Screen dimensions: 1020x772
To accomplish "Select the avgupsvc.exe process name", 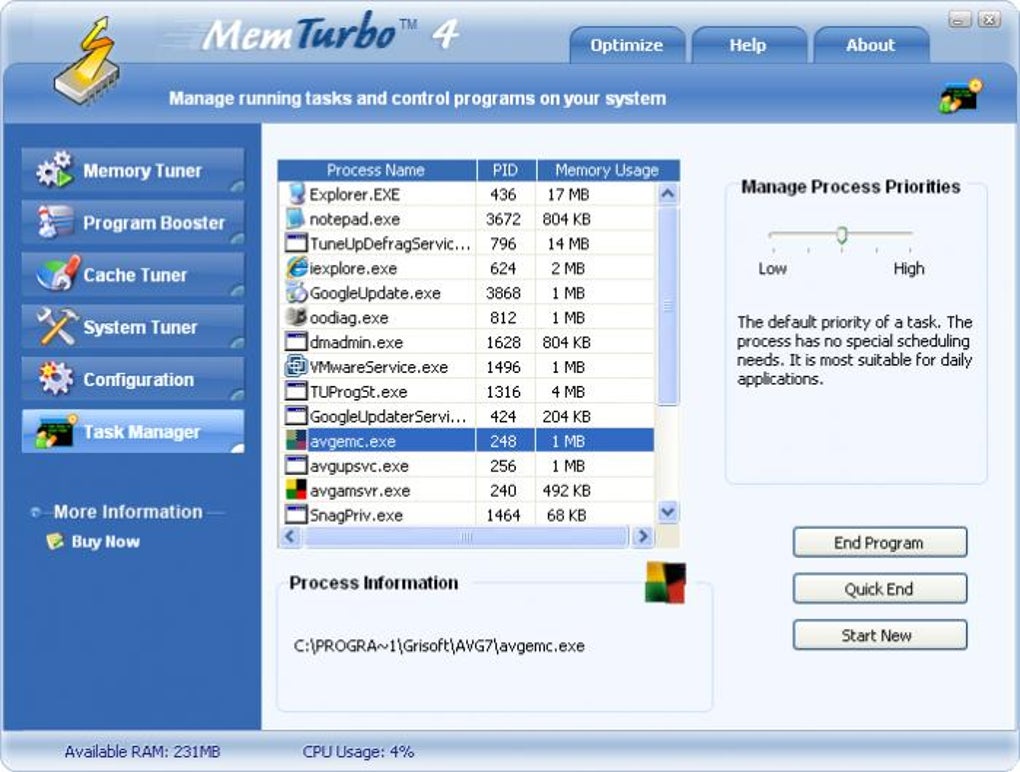I will (x=359, y=466).
